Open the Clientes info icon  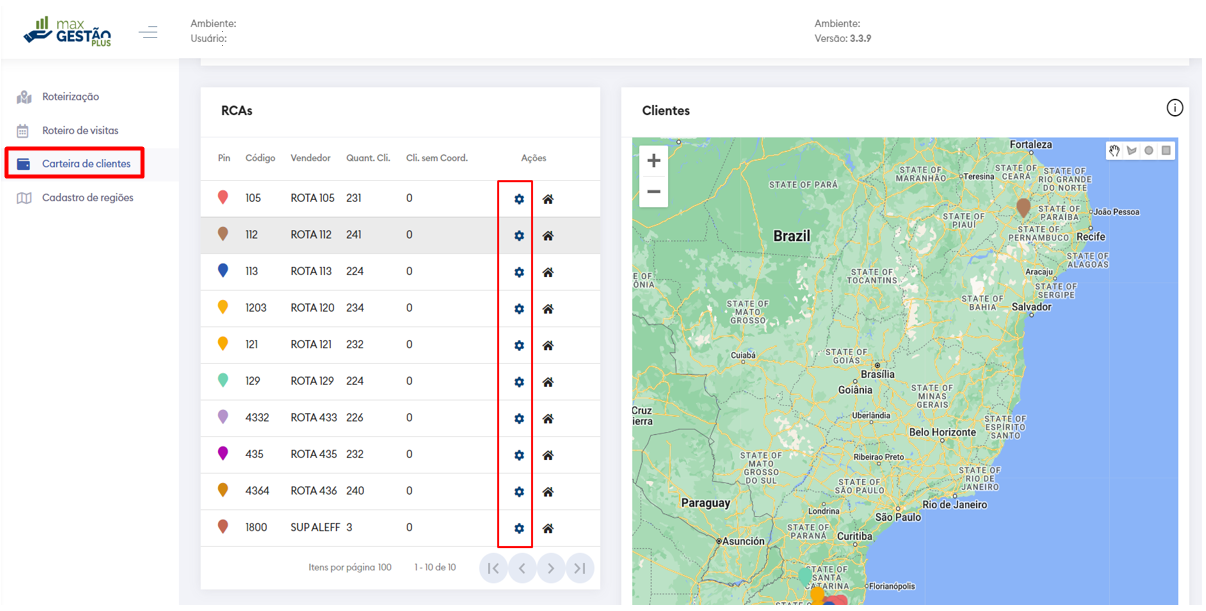click(1174, 108)
